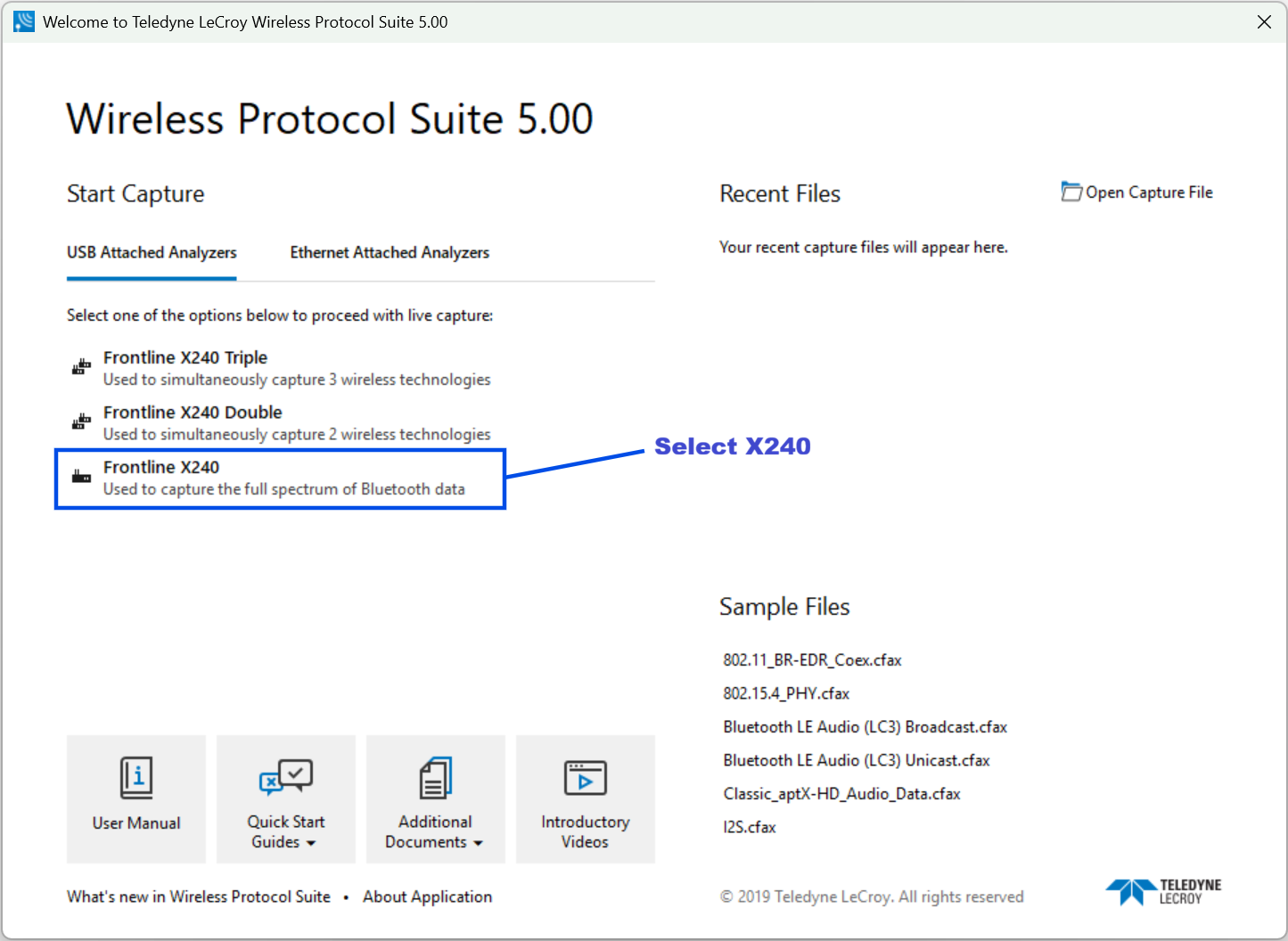Click the single Frontline X240 device icon
This screenshot has height=941, width=1288.
point(82,477)
